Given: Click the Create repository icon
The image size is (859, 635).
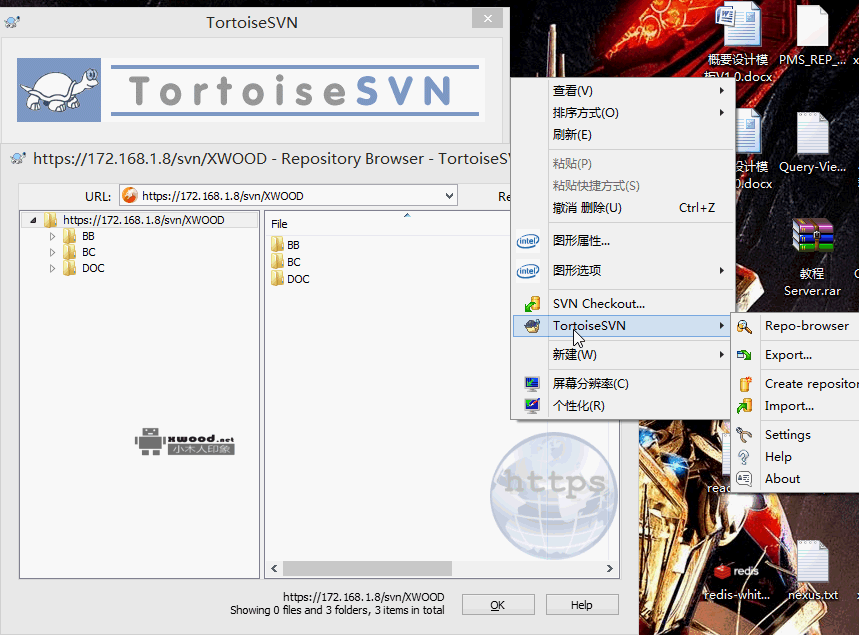Looking at the screenshot, I should pyautogui.click(x=745, y=384).
